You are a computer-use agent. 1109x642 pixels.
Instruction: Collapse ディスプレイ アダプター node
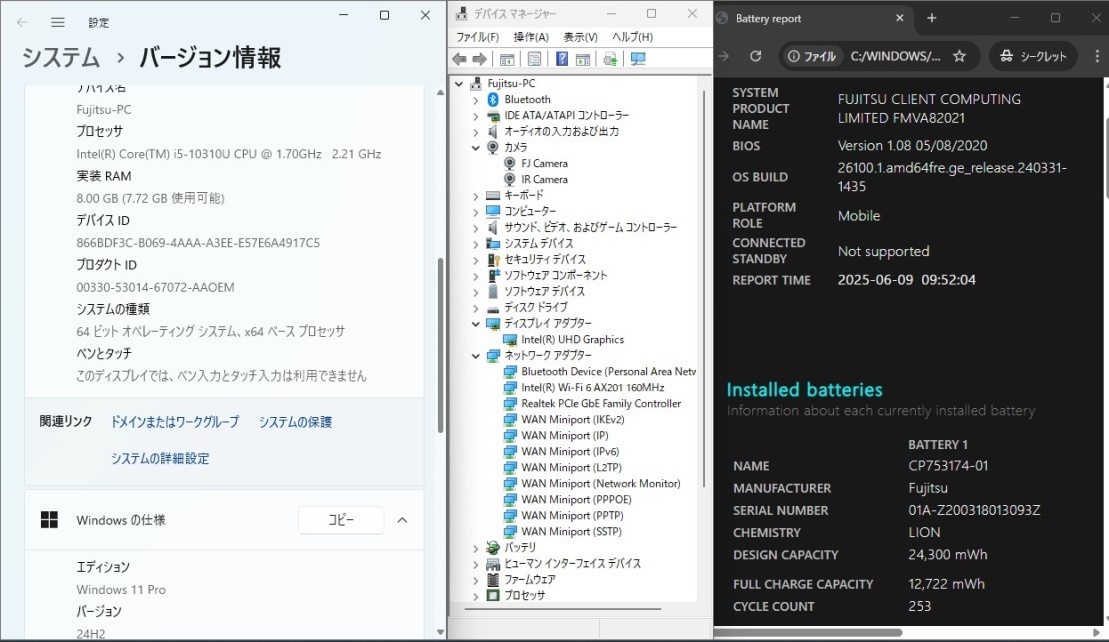pos(476,324)
